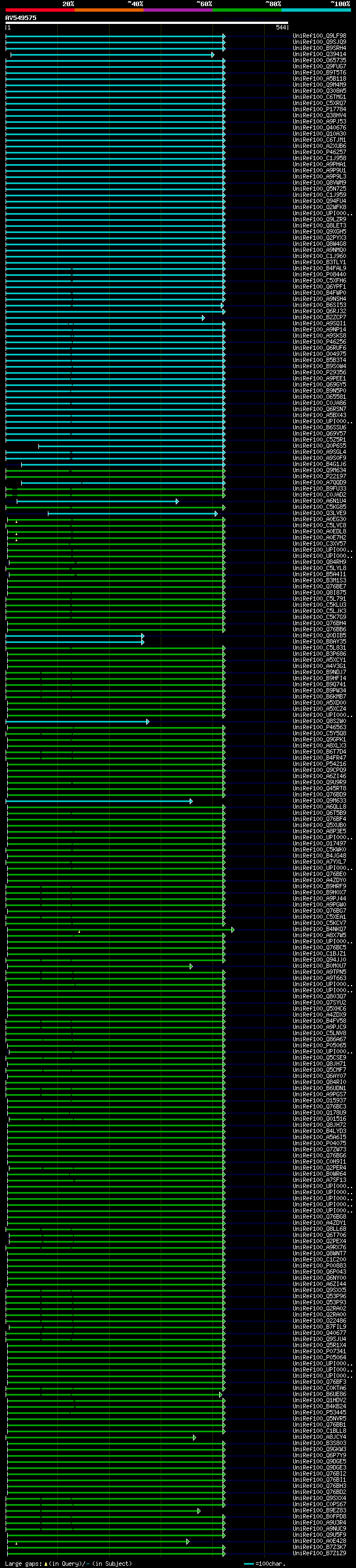Click the yellow Large gaps marker in the legend

click(46, 1564)
